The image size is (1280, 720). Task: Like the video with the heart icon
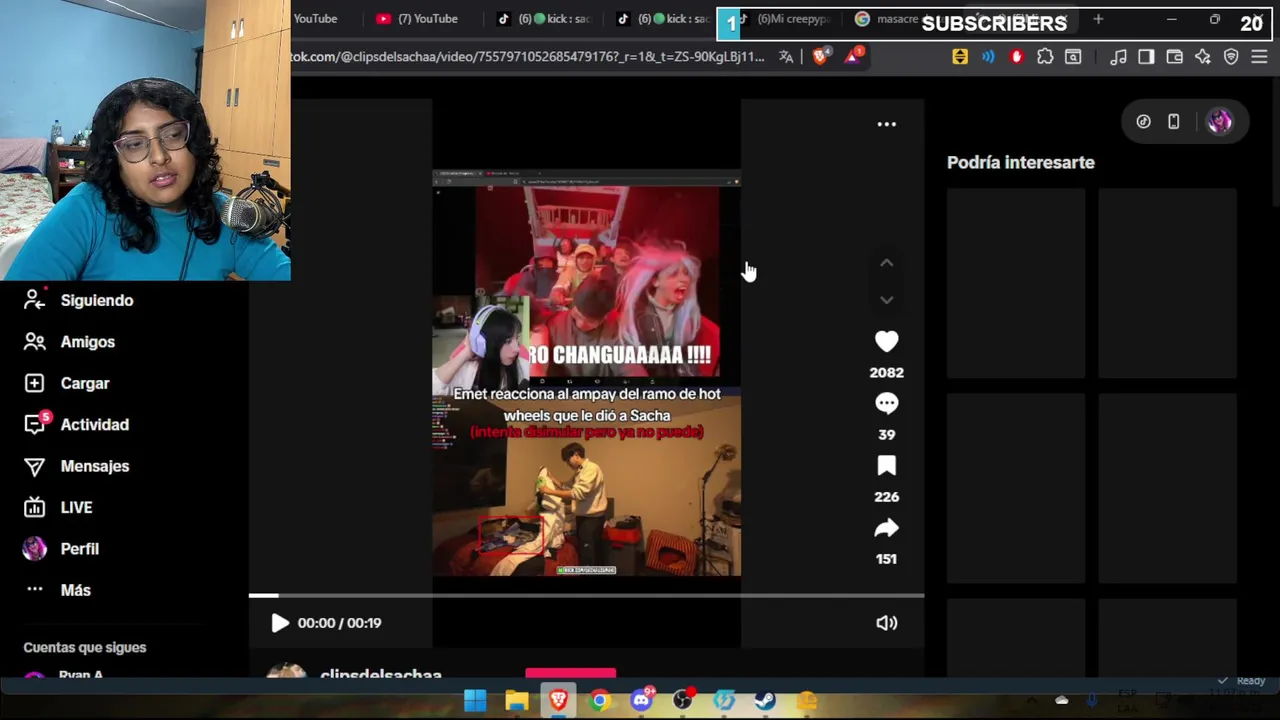coord(886,342)
